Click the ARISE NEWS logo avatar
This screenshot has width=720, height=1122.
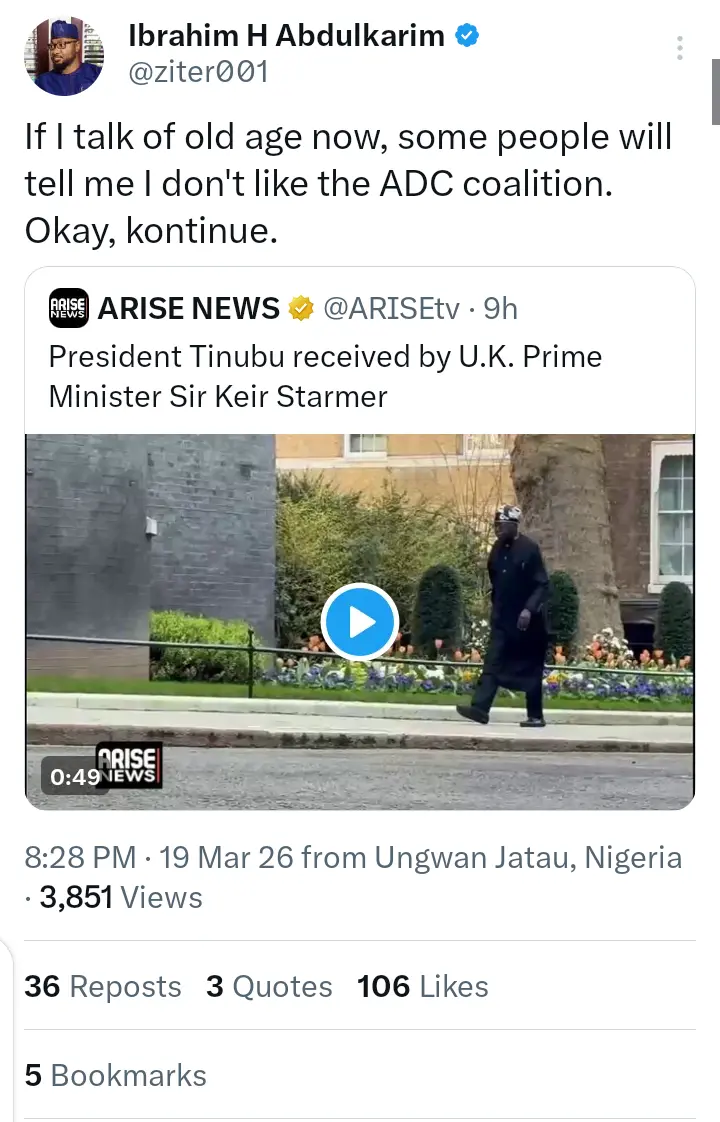pos(69,310)
